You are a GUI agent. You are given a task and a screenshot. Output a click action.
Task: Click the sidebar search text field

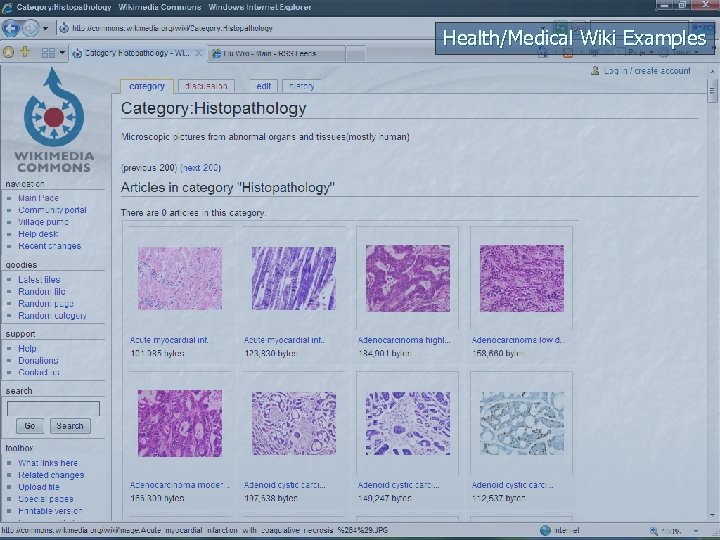(53, 408)
